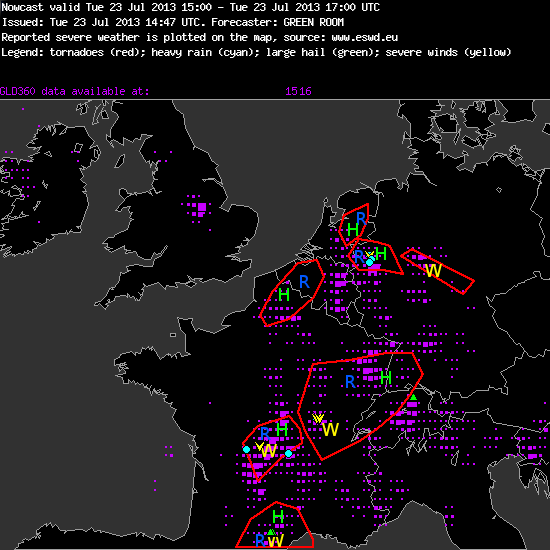Select the green H in the northernmost Netherlands polygon
The height and width of the screenshot is (550, 550).
click(x=353, y=230)
